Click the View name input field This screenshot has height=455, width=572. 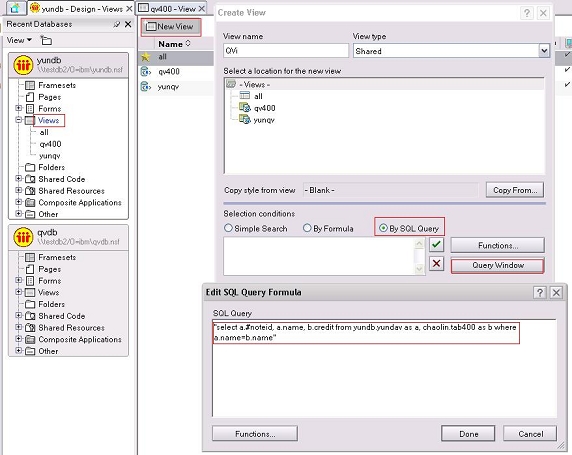(x=286, y=51)
